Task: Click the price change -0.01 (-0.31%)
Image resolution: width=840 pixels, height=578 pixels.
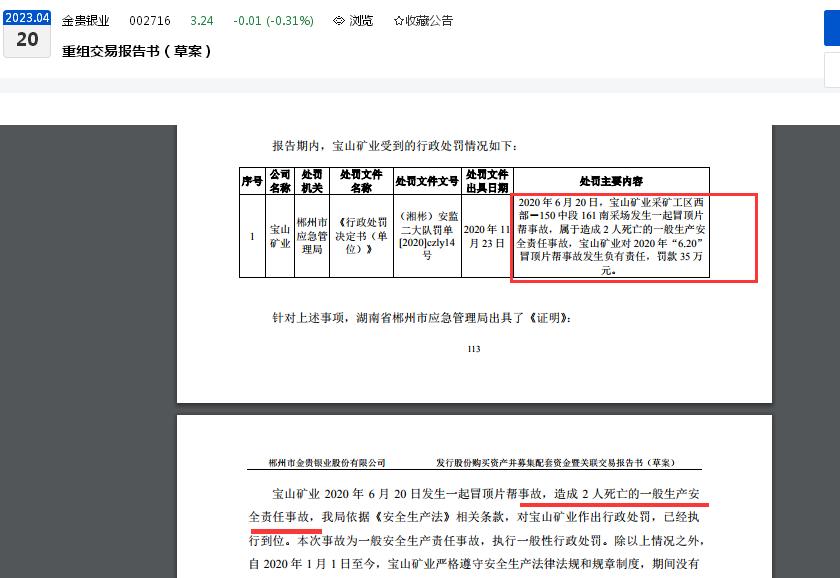Action: point(274,21)
